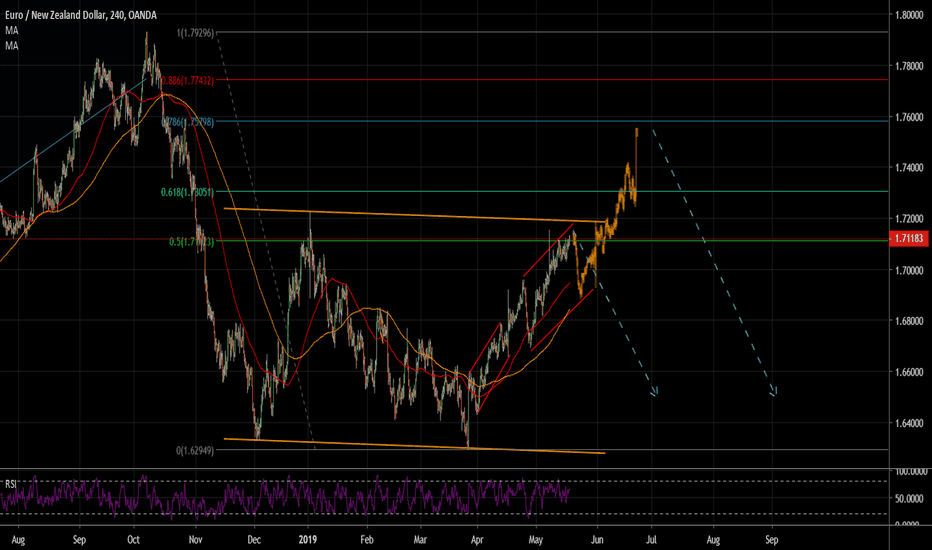932x550 pixels.
Task: Click the 1.76000 price axis label
Action: [x=909, y=117]
